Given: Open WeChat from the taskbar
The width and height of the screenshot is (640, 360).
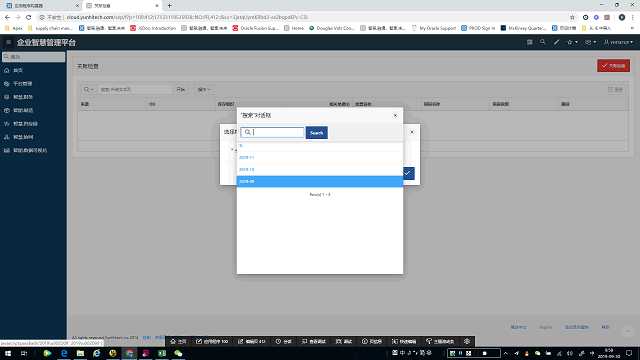Looking at the screenshot, I should pos(178,353).
